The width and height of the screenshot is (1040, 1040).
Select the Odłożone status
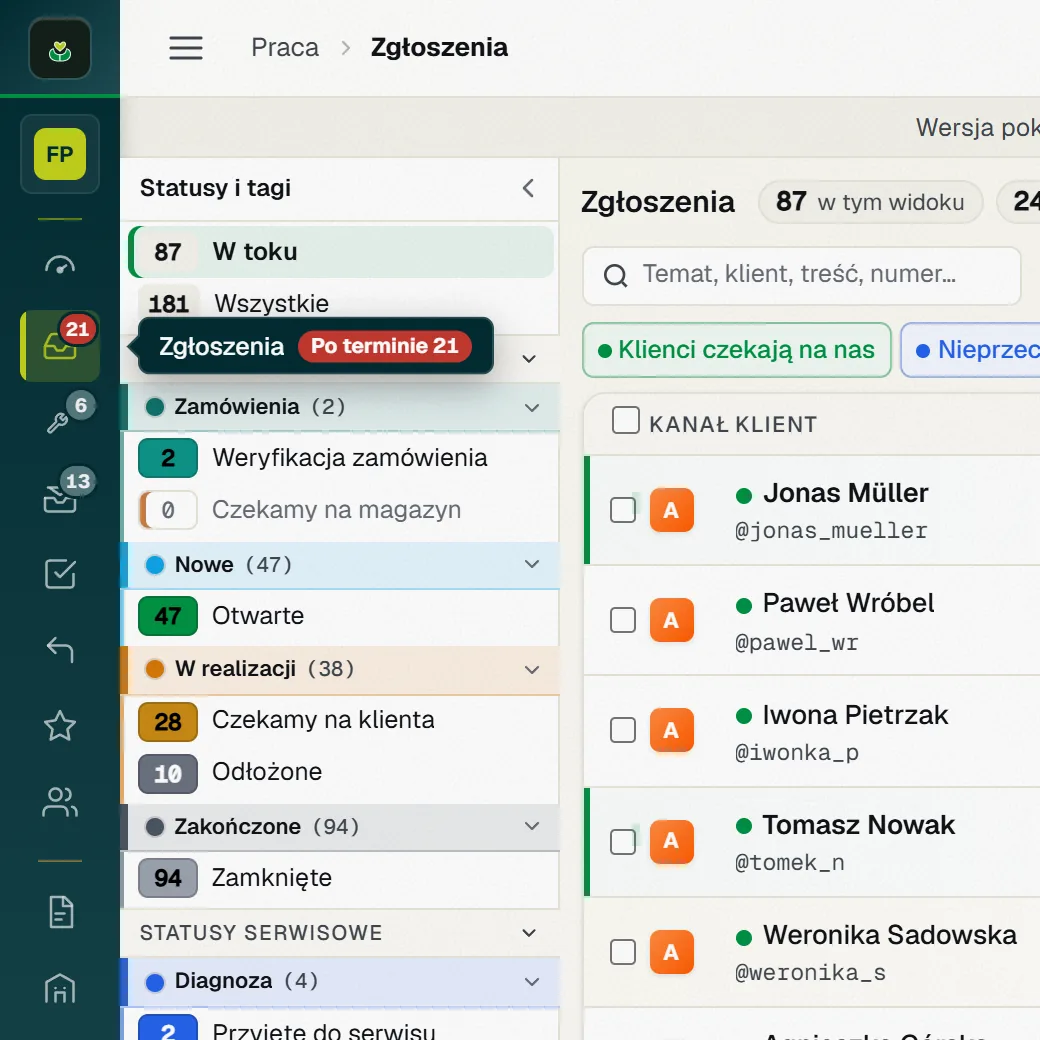(341, 773)
